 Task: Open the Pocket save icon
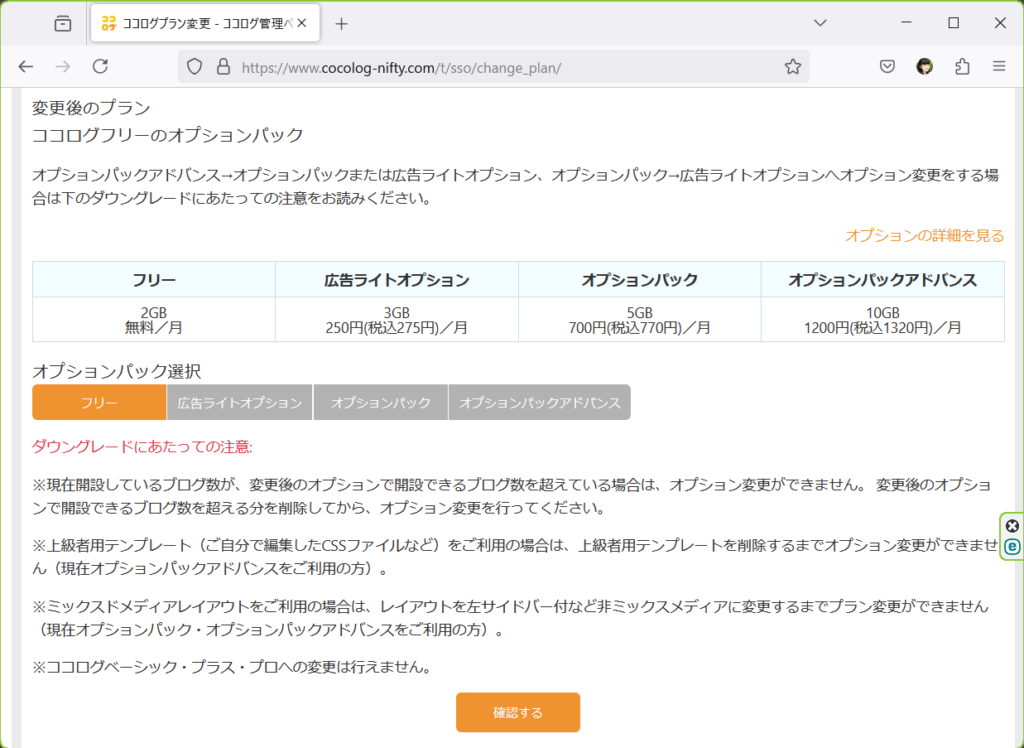(887, 67)
